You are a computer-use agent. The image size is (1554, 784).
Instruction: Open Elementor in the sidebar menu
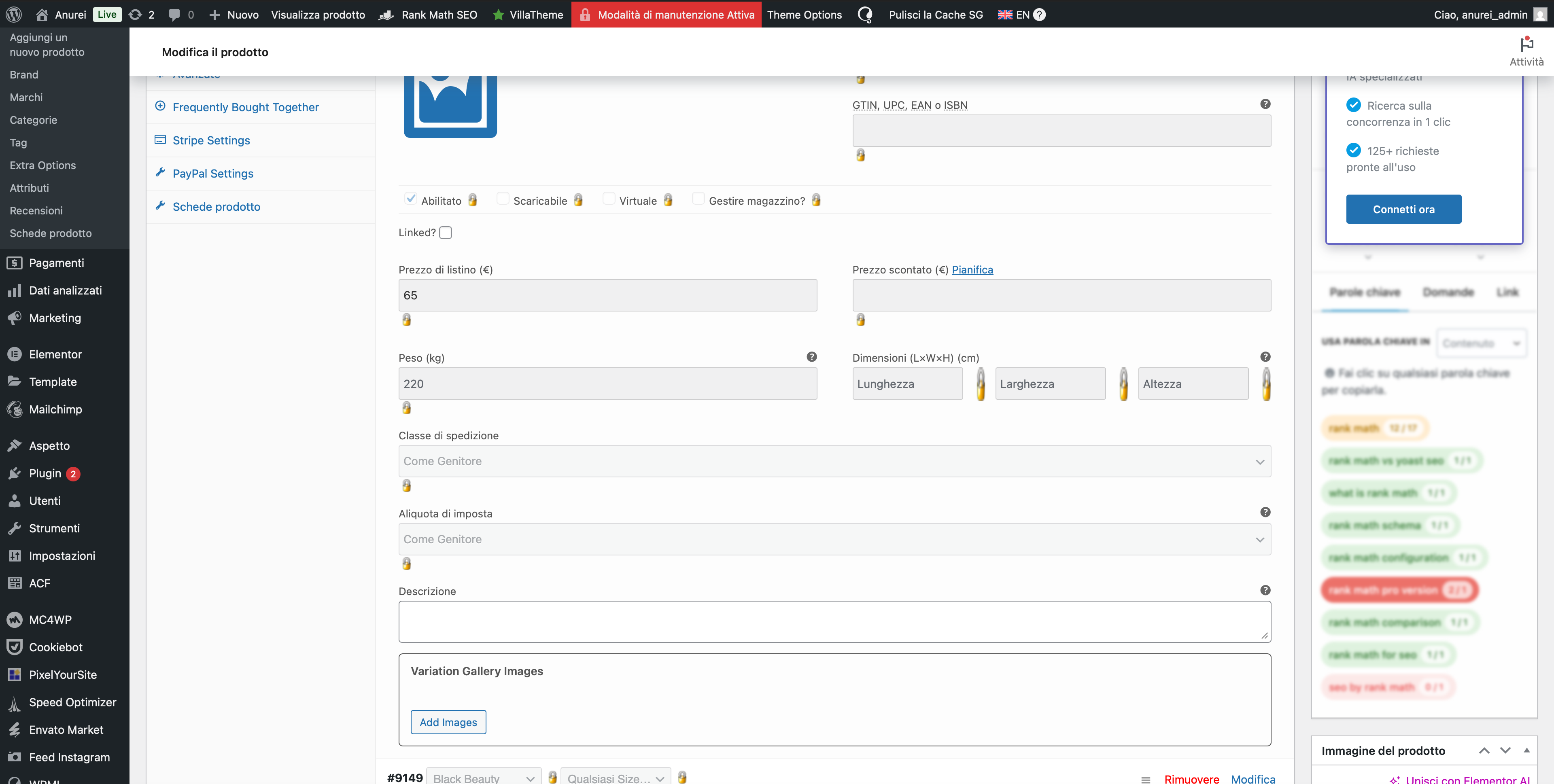point(55,355)
